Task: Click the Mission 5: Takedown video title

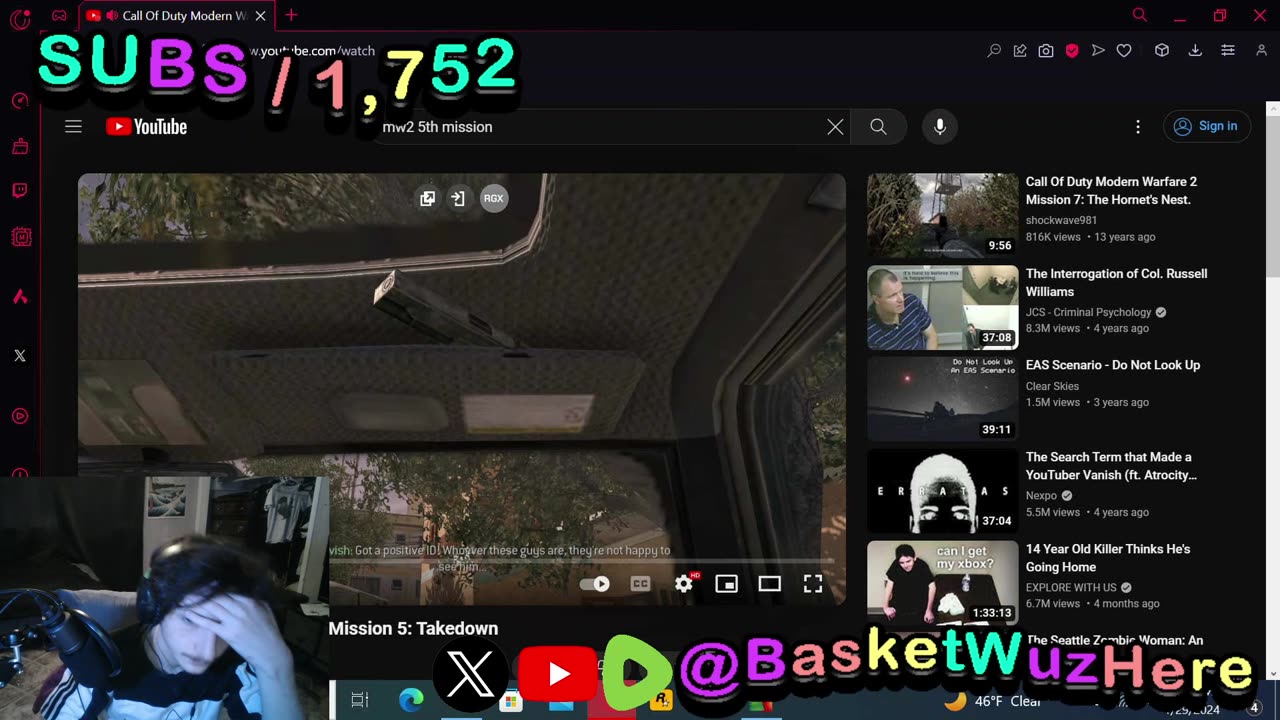Action: [413, 628]
